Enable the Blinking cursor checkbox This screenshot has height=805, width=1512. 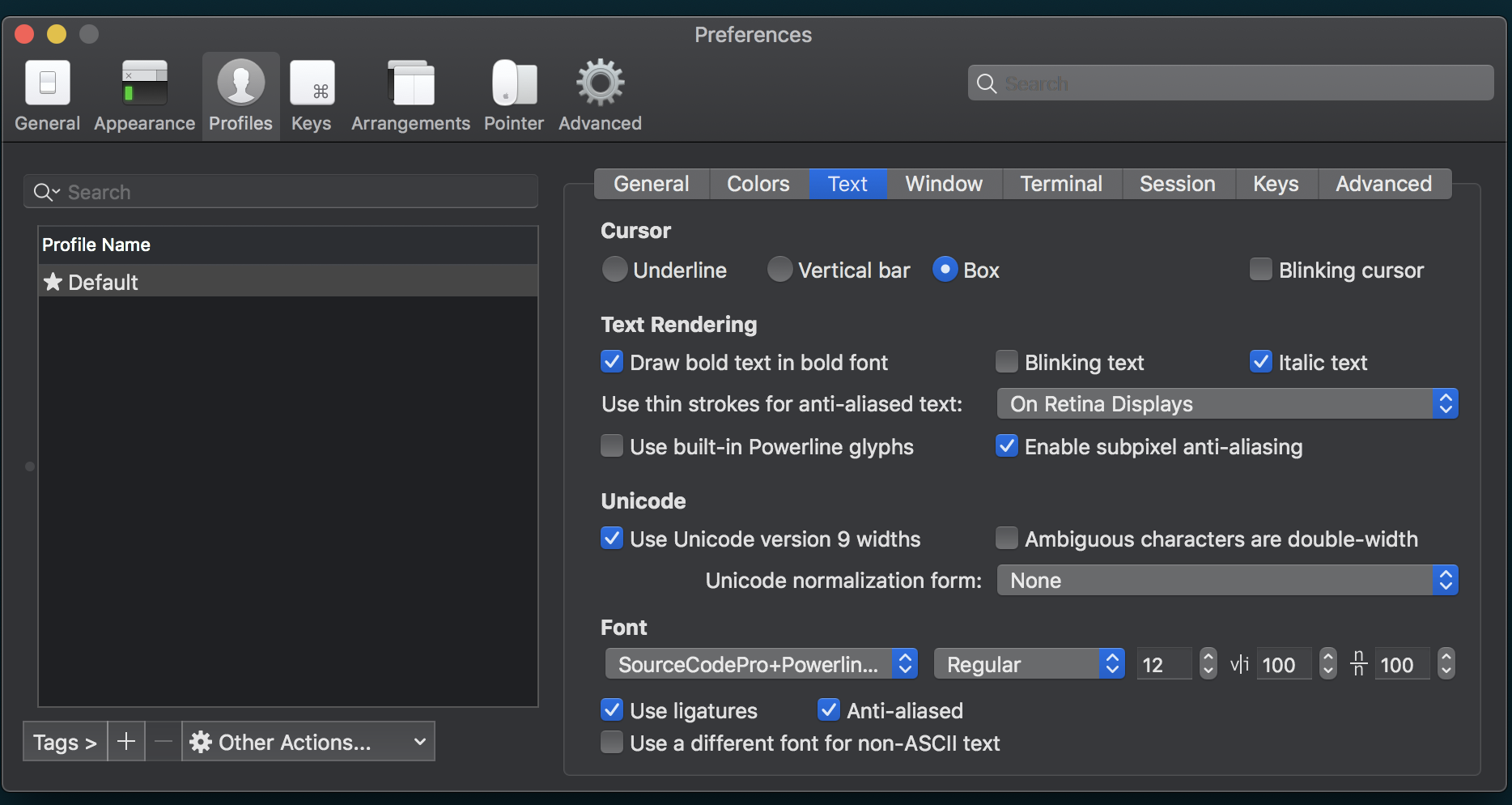point(1260,269)
